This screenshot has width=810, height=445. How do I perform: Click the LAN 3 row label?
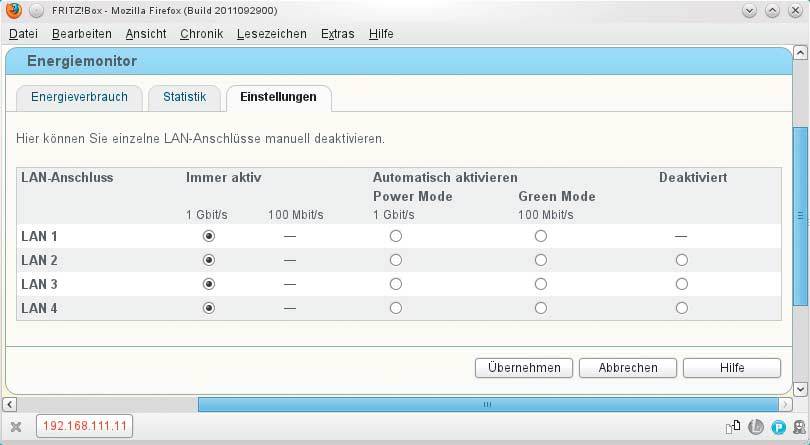tap(39, 284)
